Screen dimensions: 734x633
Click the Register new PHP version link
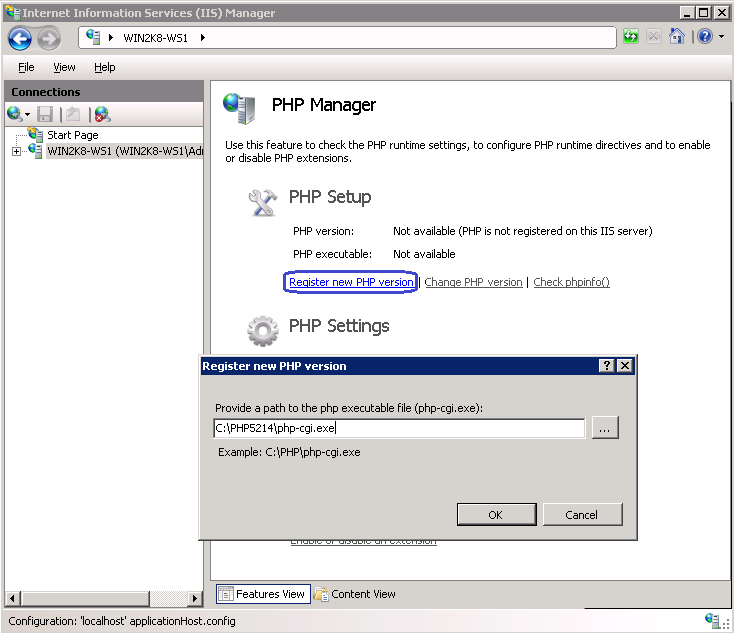[x=351, y=282]
